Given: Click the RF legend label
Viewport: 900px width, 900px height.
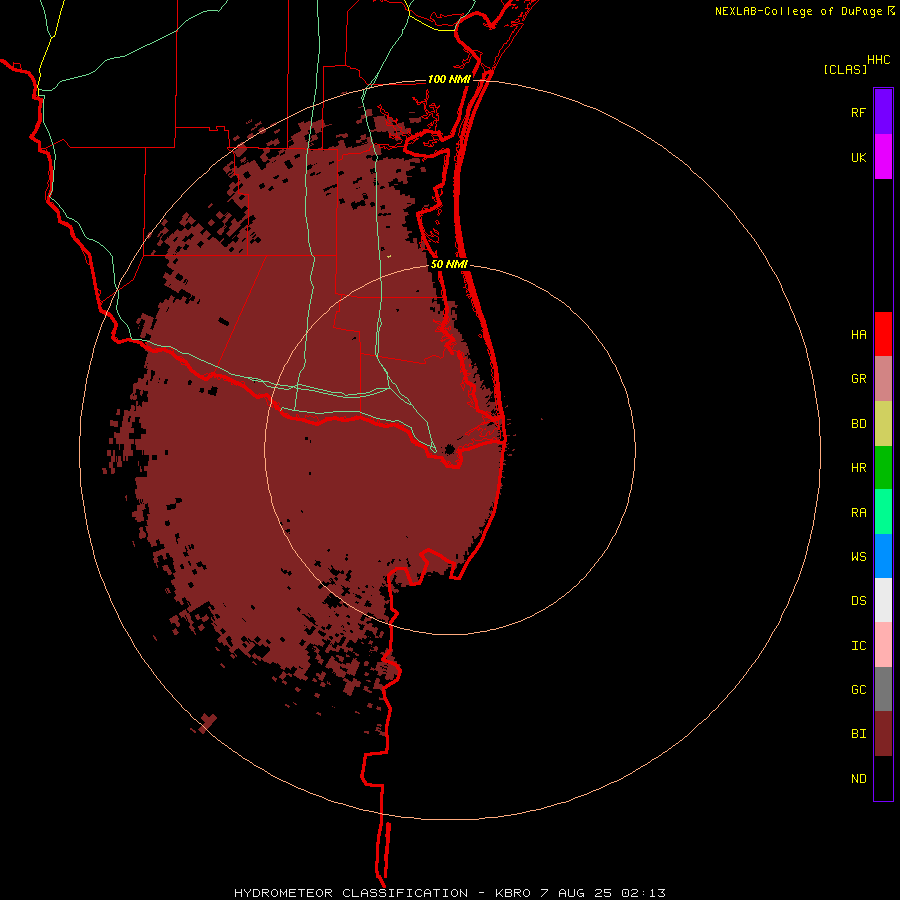Looking at the screenshot, I should (858, 112).
